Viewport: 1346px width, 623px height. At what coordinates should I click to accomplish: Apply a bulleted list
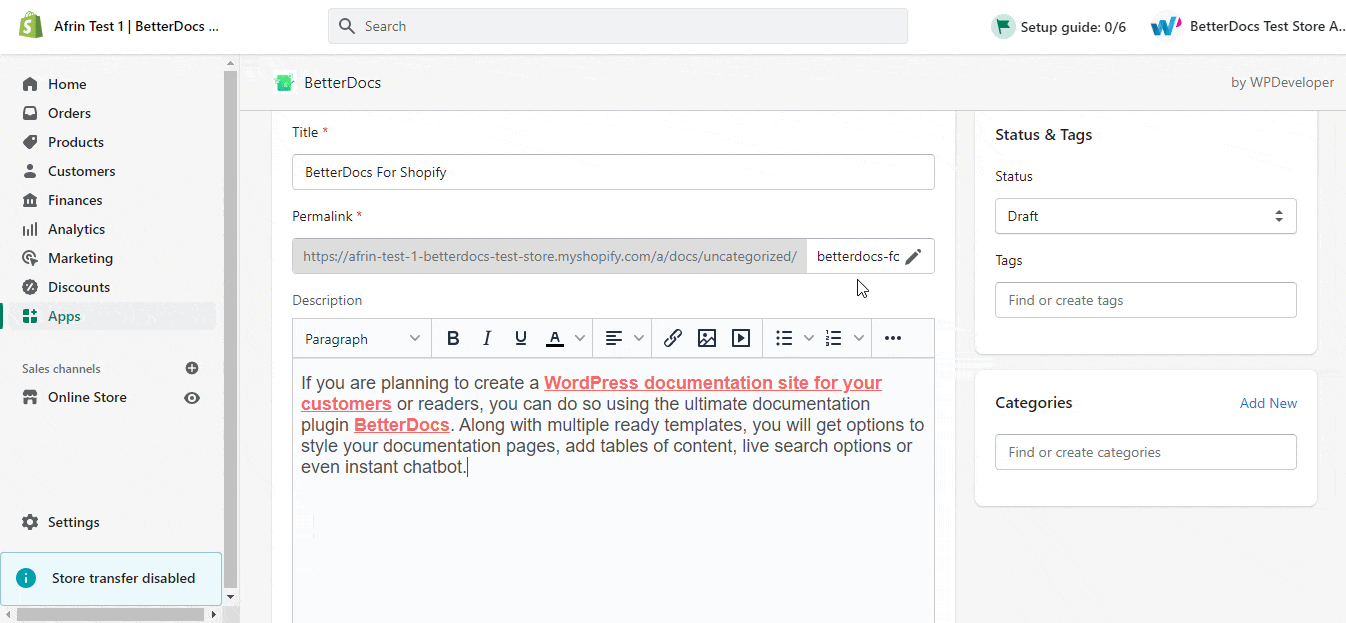click(784, 337)
